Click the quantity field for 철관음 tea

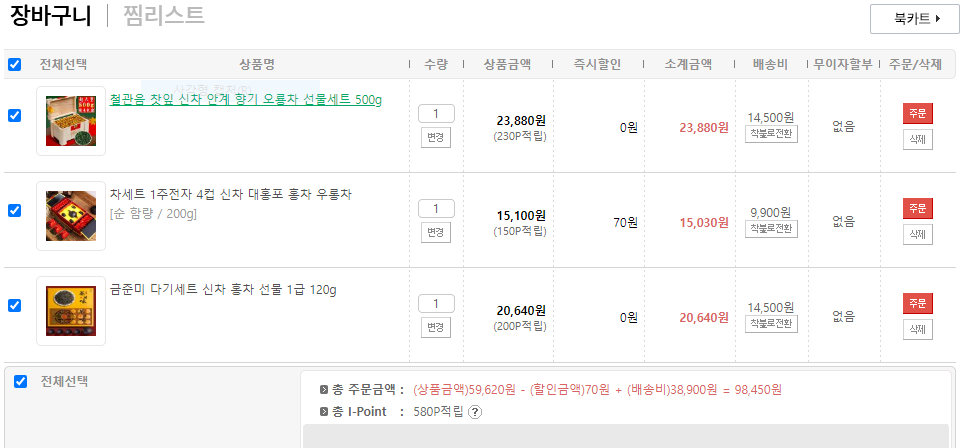[436, 114]
